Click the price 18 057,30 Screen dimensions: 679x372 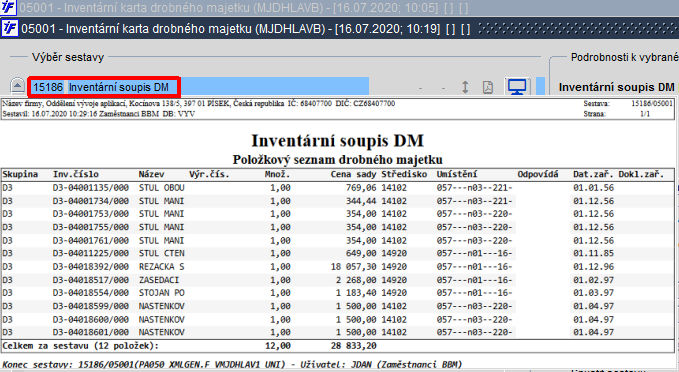pos(353,267)
